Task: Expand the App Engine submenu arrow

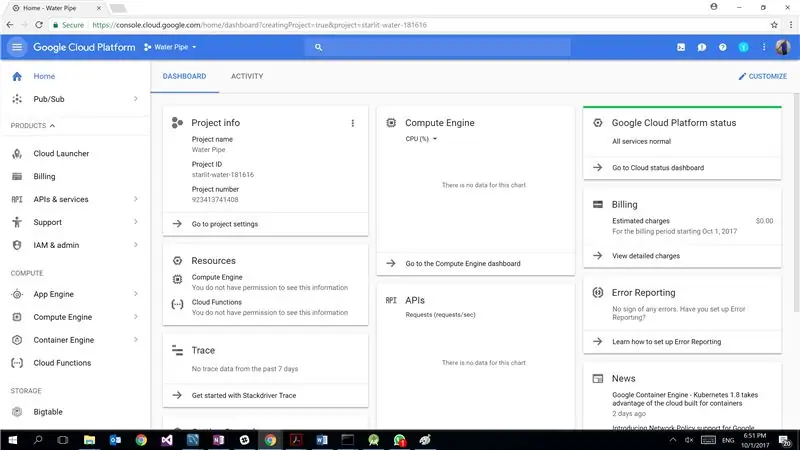Action: [136, 294]
